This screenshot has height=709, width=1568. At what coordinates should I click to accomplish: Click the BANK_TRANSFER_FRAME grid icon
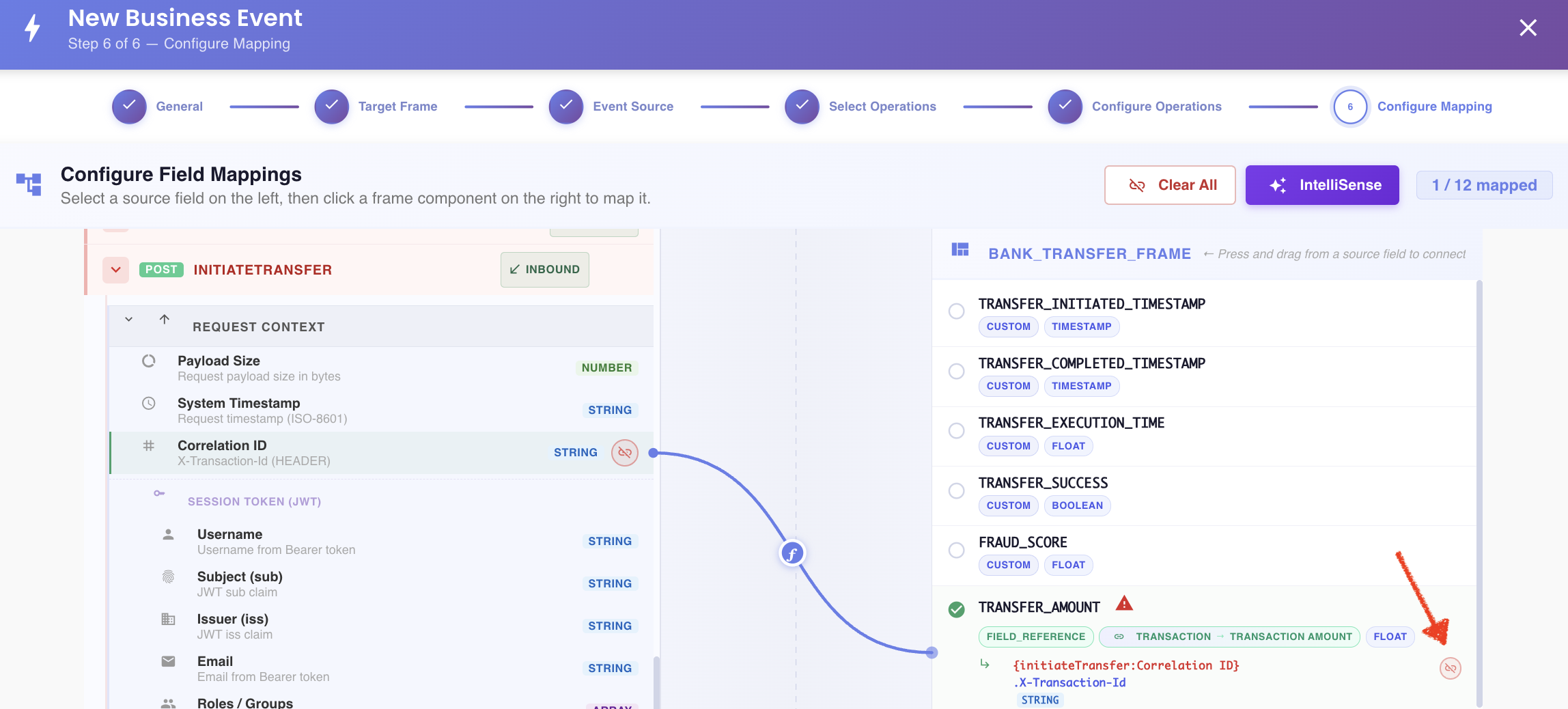pos(960,249)
